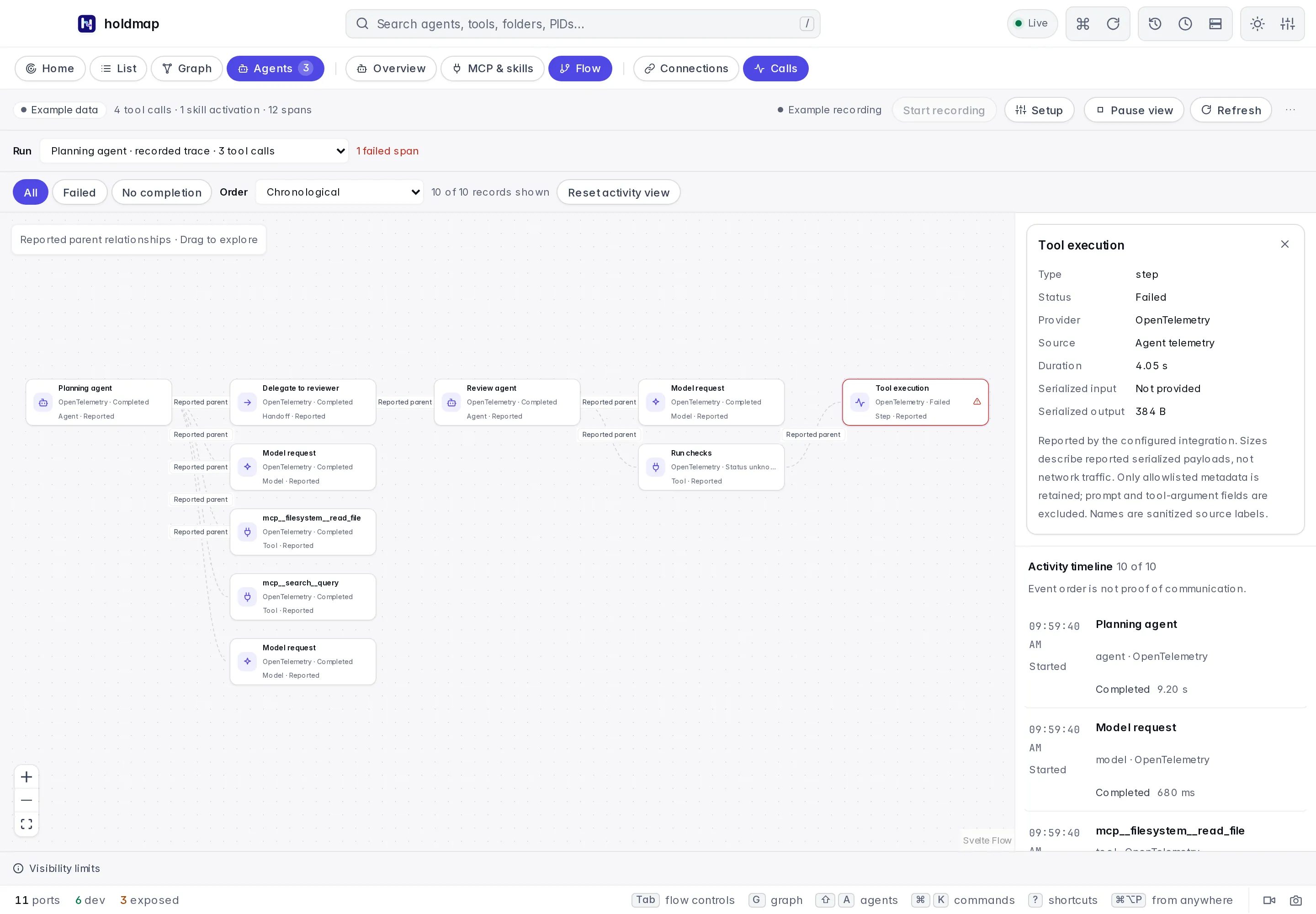This screenshot has height=914, width=1316.
Task: Click the Refresh button
Action: click(1231, 110)
